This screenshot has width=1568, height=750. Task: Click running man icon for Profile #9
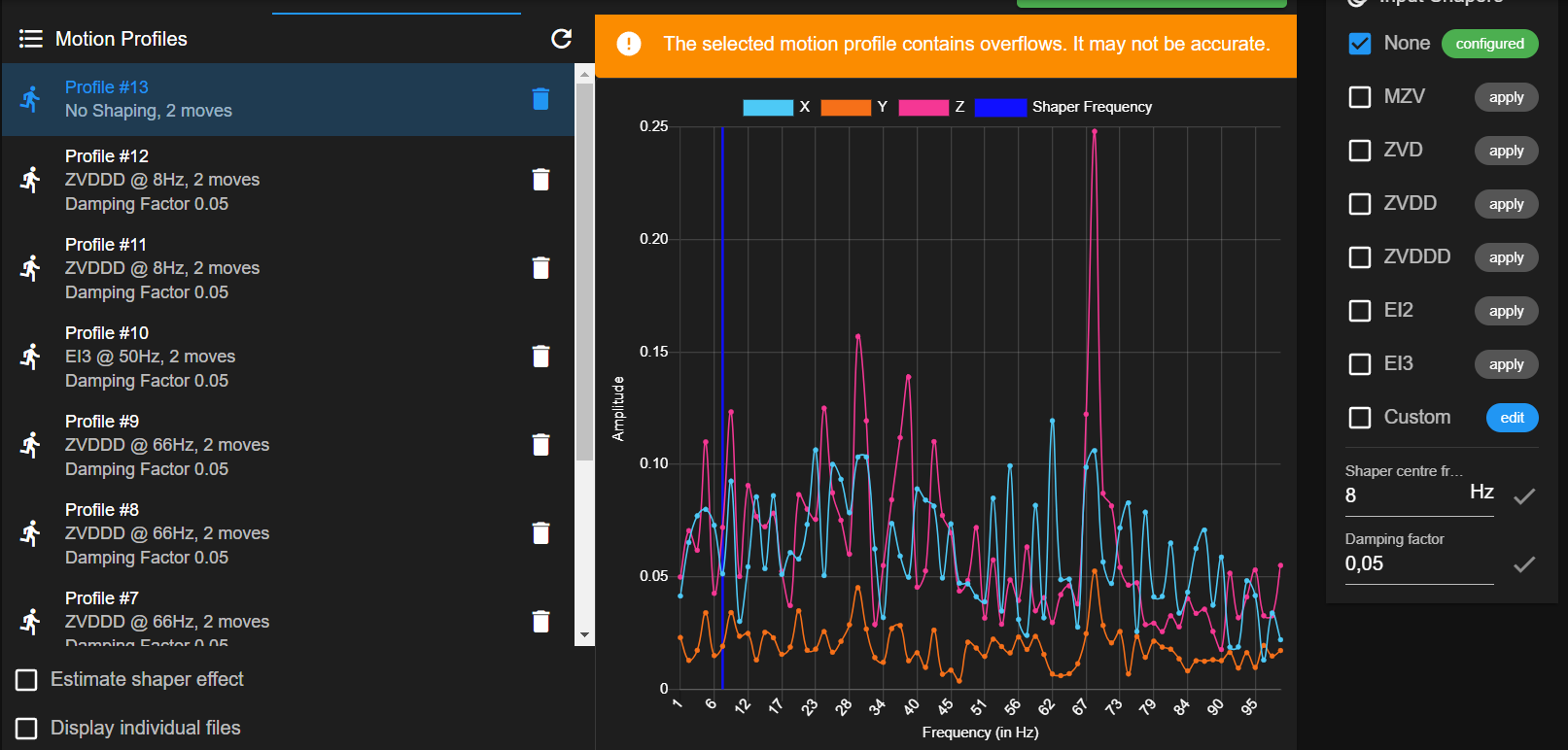coord(31,444)
